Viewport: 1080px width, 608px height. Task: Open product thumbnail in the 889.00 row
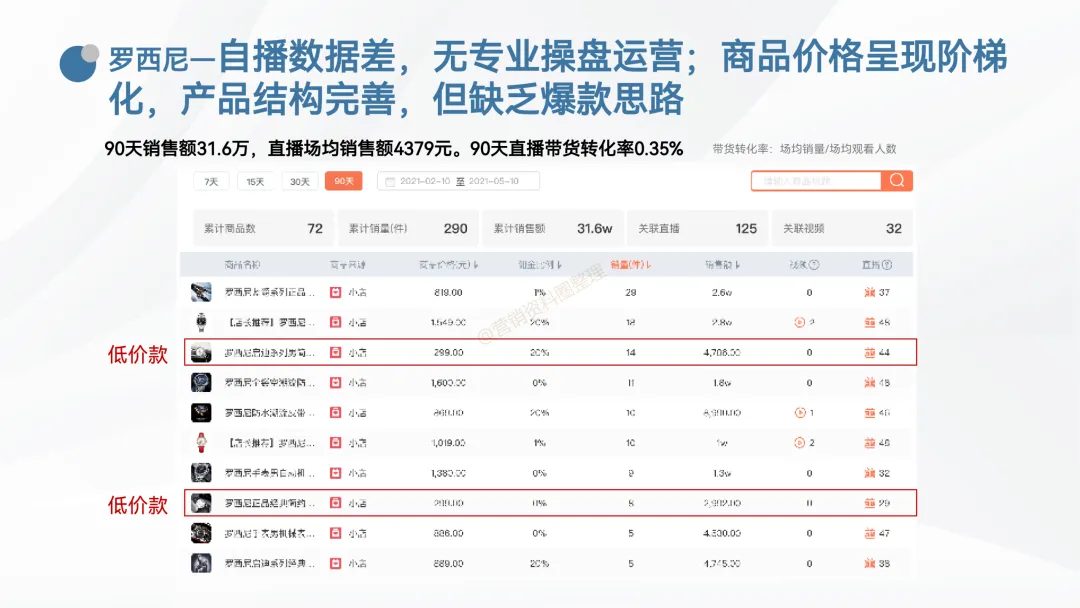tap(201, 563)
